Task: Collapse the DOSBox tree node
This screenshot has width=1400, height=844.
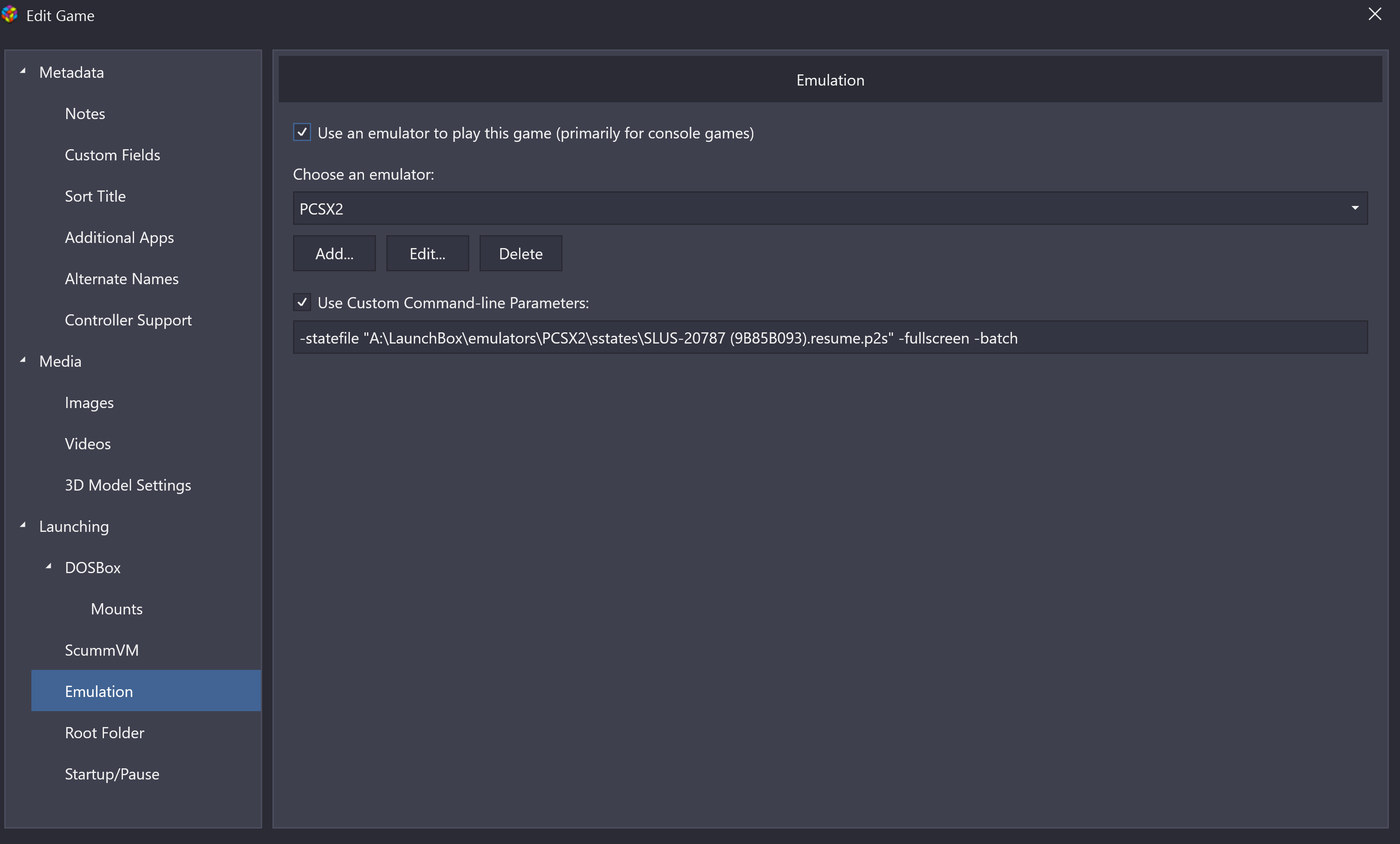Action: [x=49, y=567]
